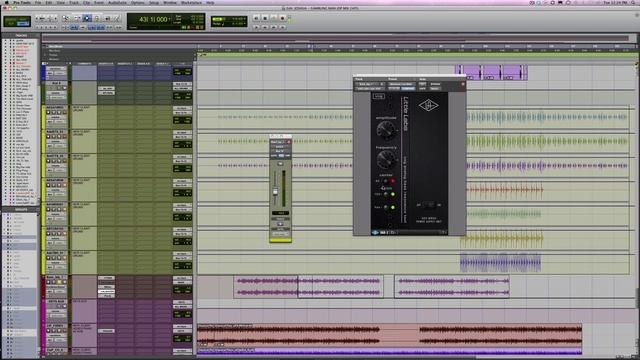Screen dimensions: 640x360
Task: Open the plugin preset dropdown
Action: coord(401,84)
